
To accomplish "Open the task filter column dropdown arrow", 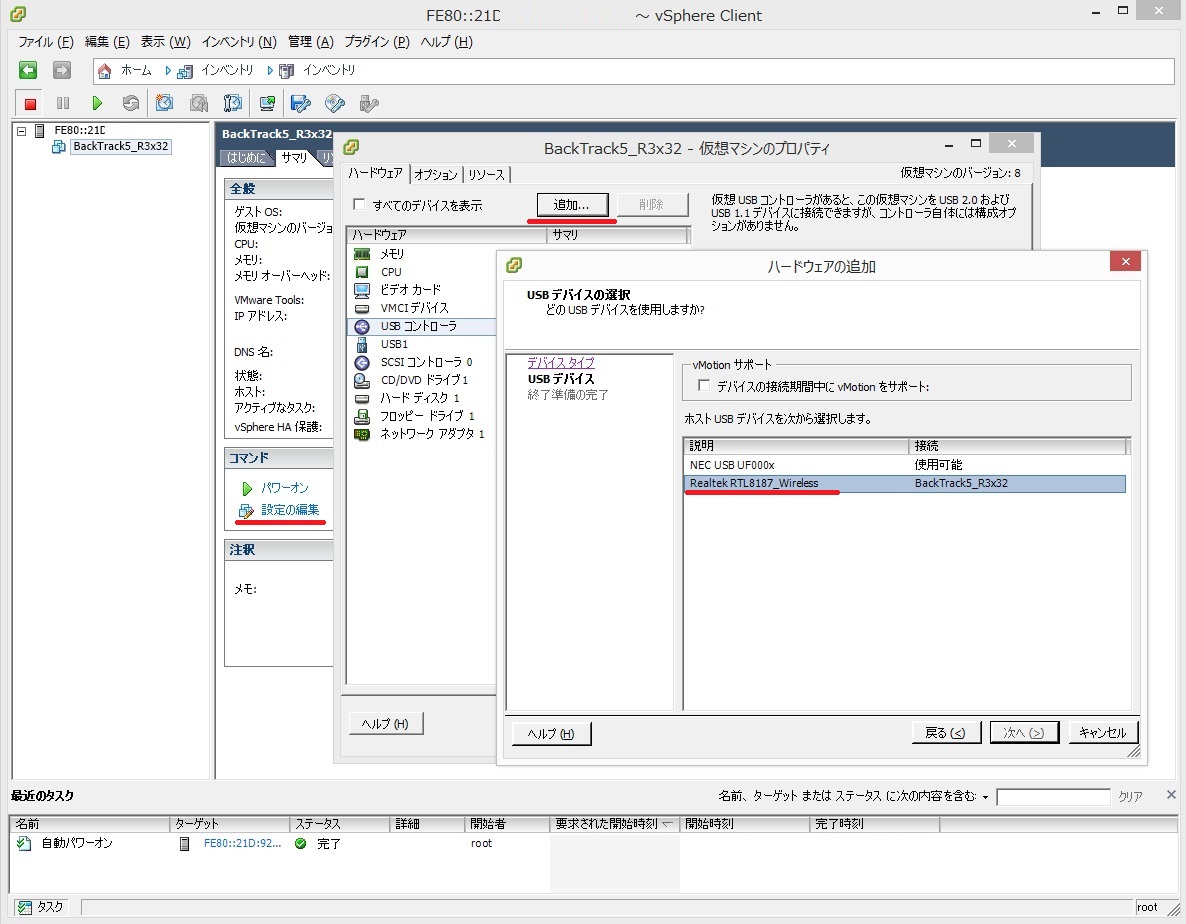I will point(986,797).
